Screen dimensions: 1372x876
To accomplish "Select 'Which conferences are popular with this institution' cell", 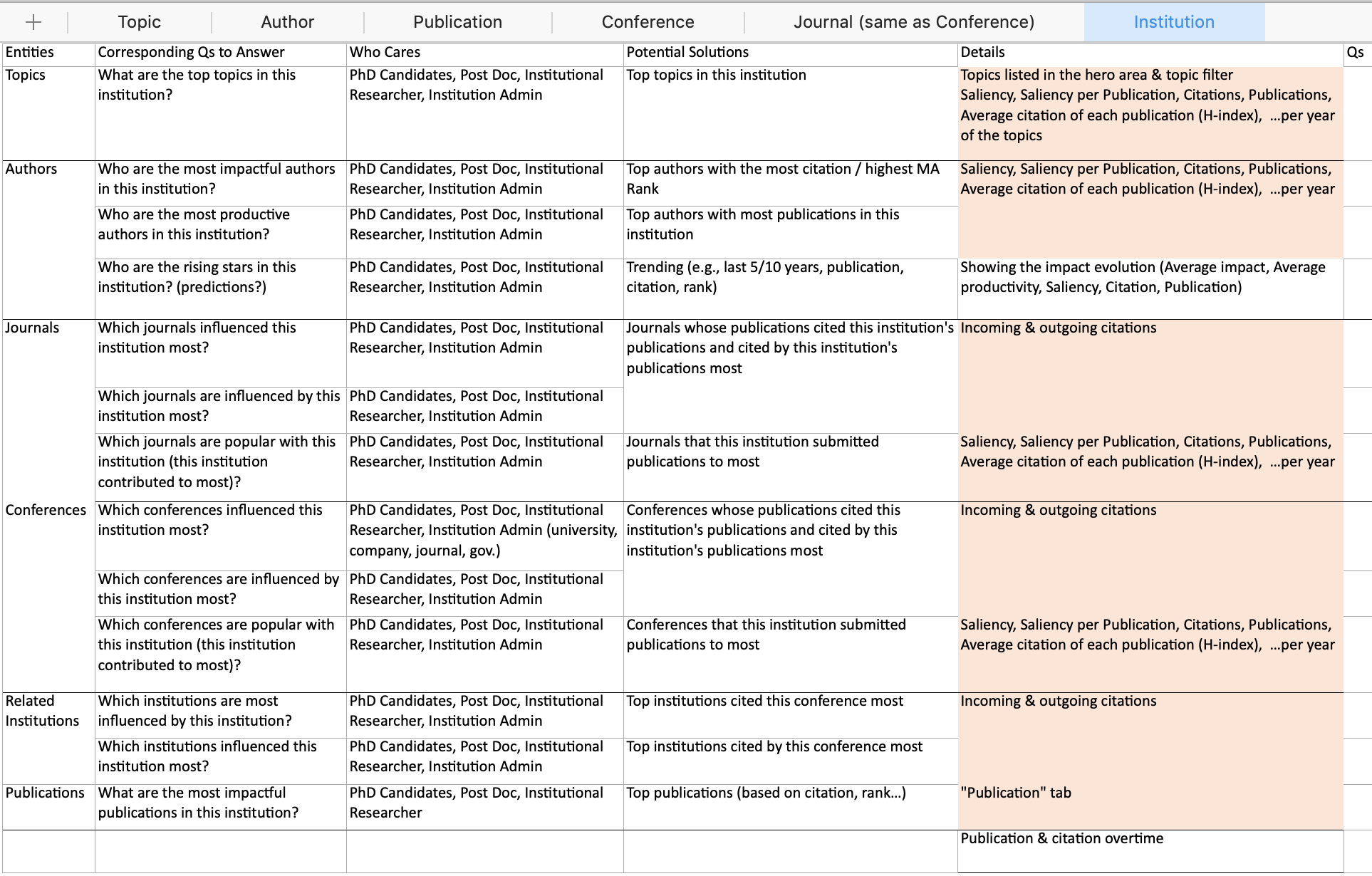I will tap(221, 654).
